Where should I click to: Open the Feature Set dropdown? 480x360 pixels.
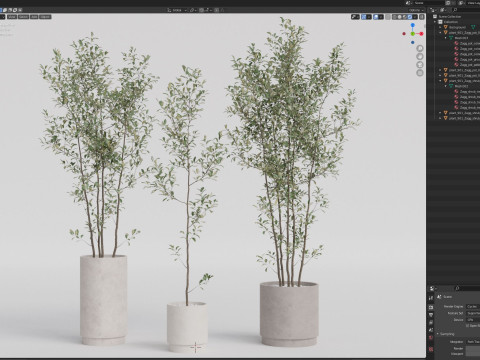473,313
